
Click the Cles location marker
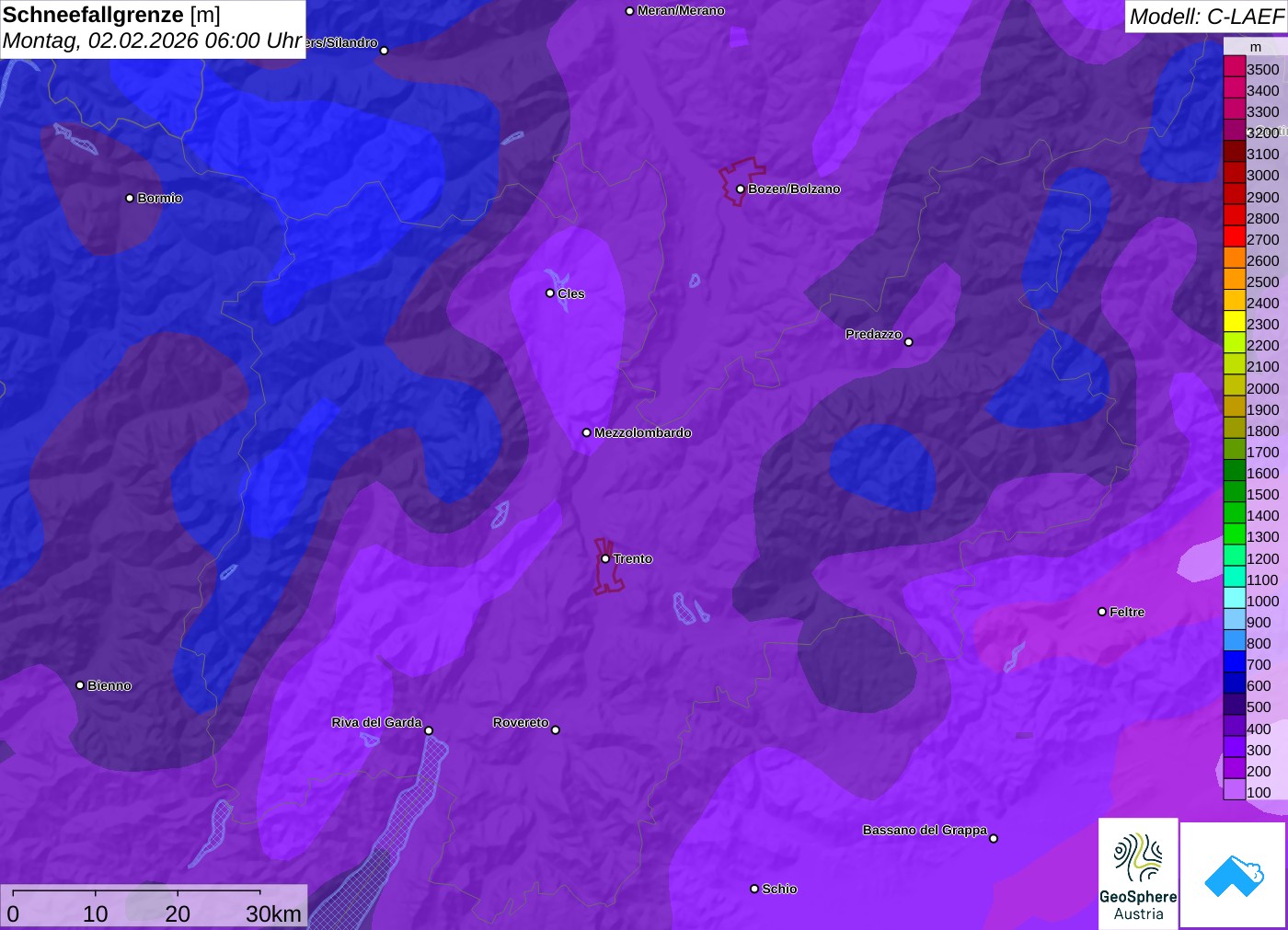coord(550,293)
